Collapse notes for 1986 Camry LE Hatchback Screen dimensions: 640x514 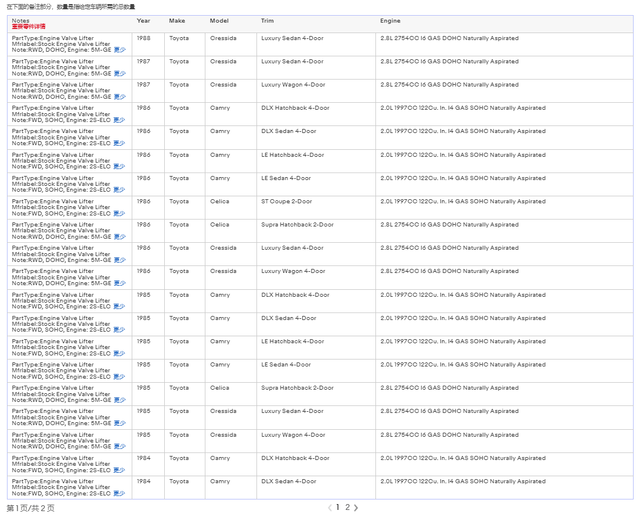click(119, 167)
